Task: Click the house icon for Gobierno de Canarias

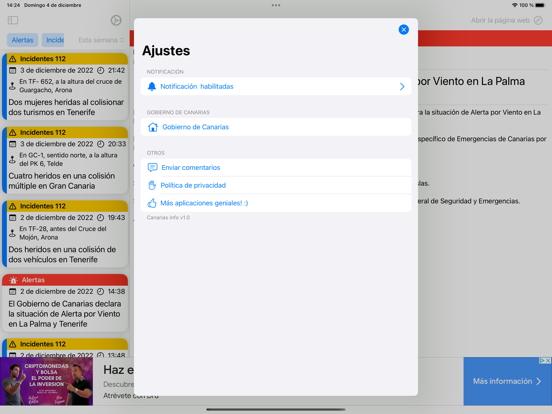Action: 153,127
